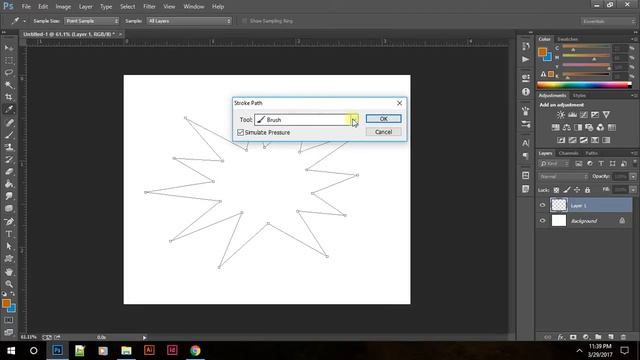Open the Sample All Layers dropdown

189,21
